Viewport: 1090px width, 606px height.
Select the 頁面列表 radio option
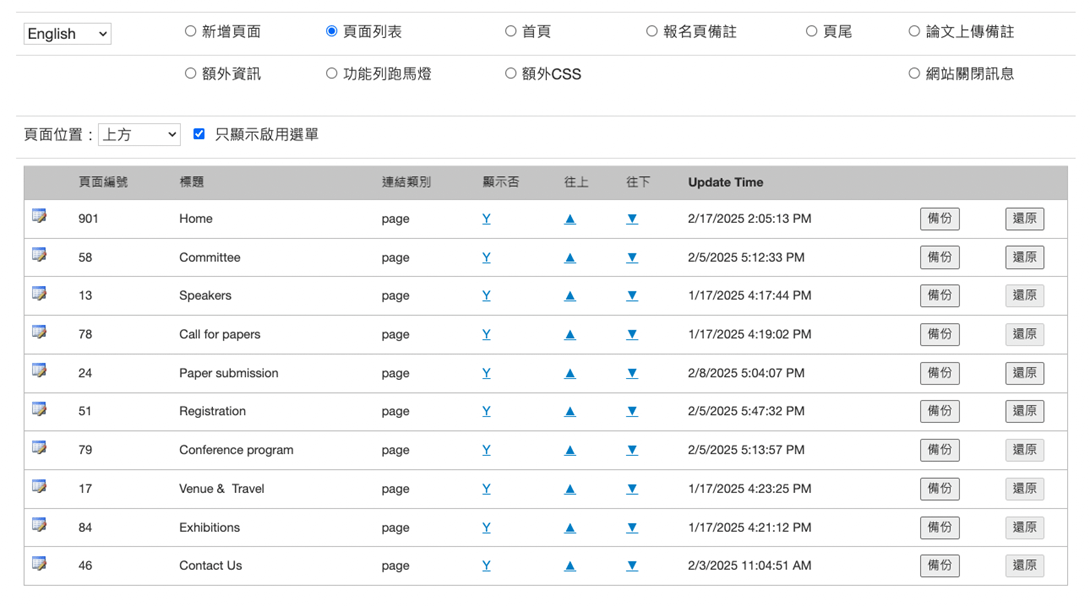point(332,31)
